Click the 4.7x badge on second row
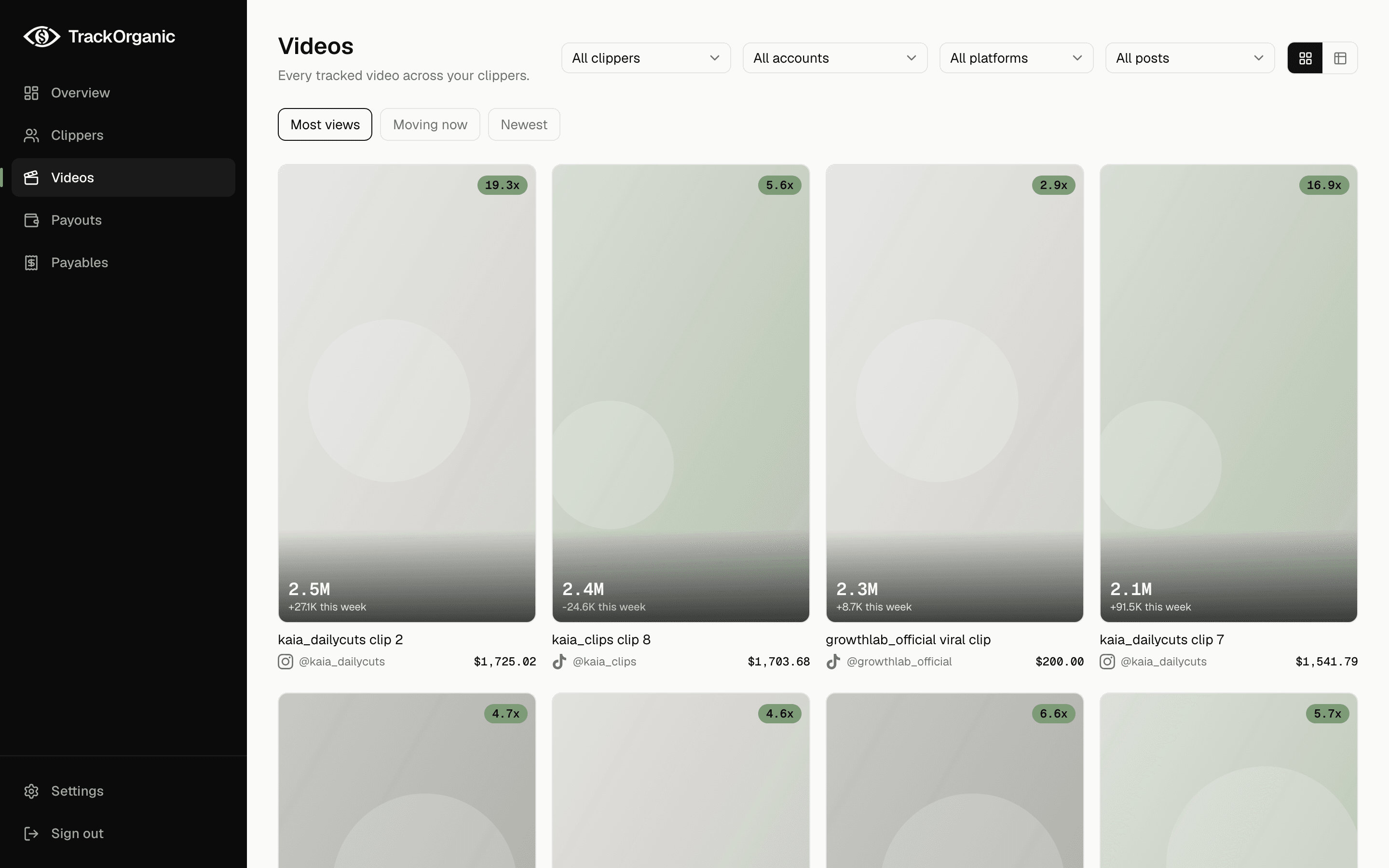 (505, 714)
